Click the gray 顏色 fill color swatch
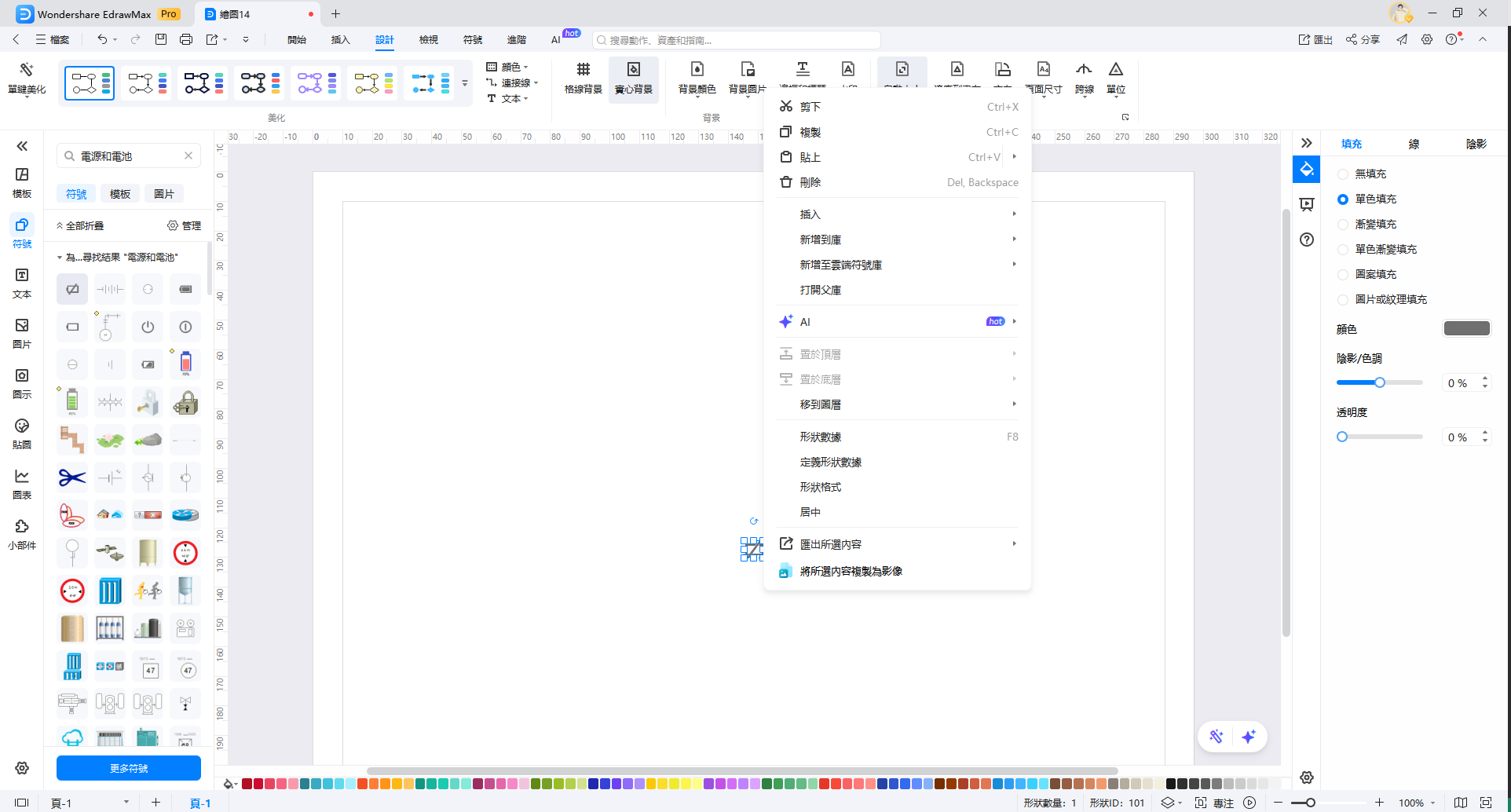 pyautogui.click(x=1466, y=329)
